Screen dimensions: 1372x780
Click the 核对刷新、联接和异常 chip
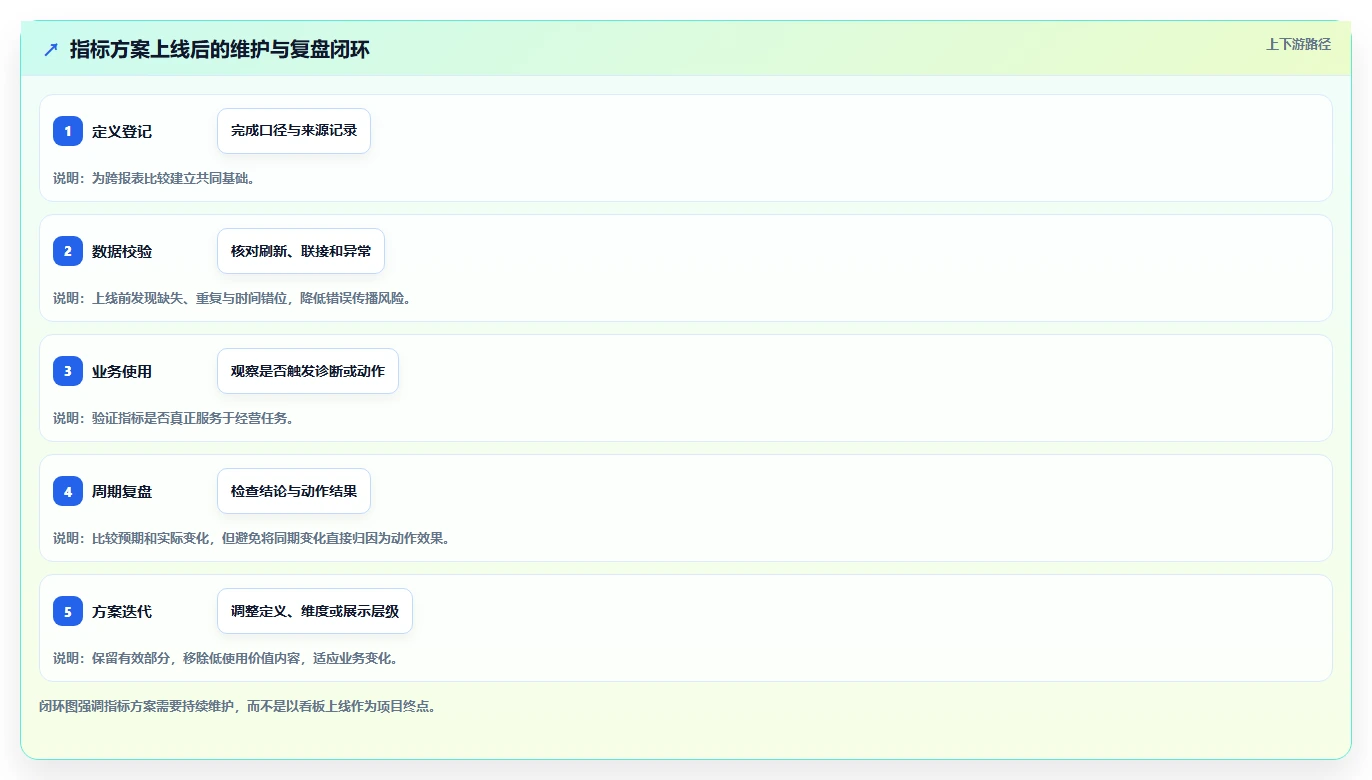tap(301, 251)
